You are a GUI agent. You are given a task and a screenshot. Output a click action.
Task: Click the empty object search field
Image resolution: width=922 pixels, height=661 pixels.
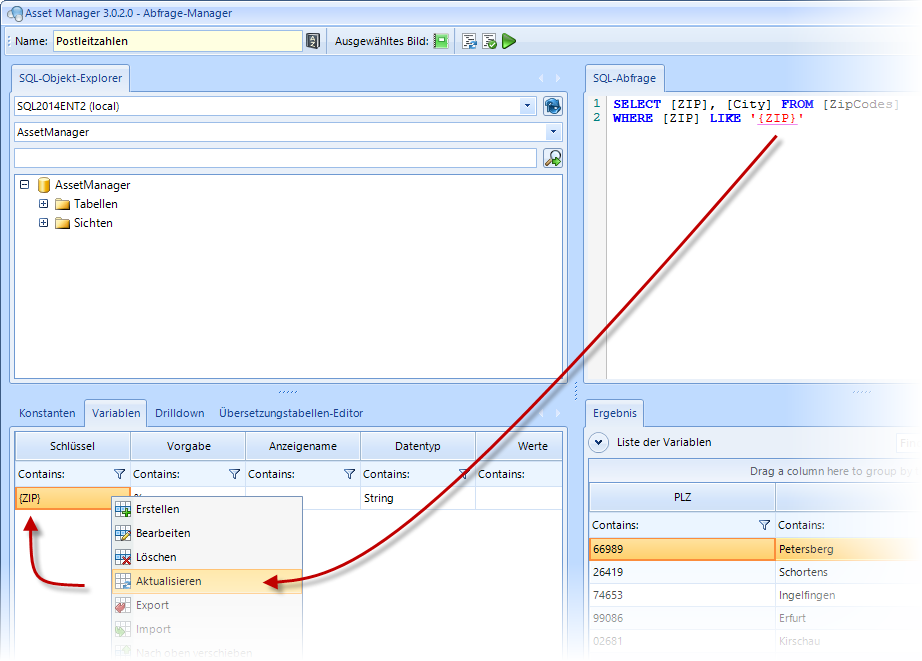click(x=275, y=158)
